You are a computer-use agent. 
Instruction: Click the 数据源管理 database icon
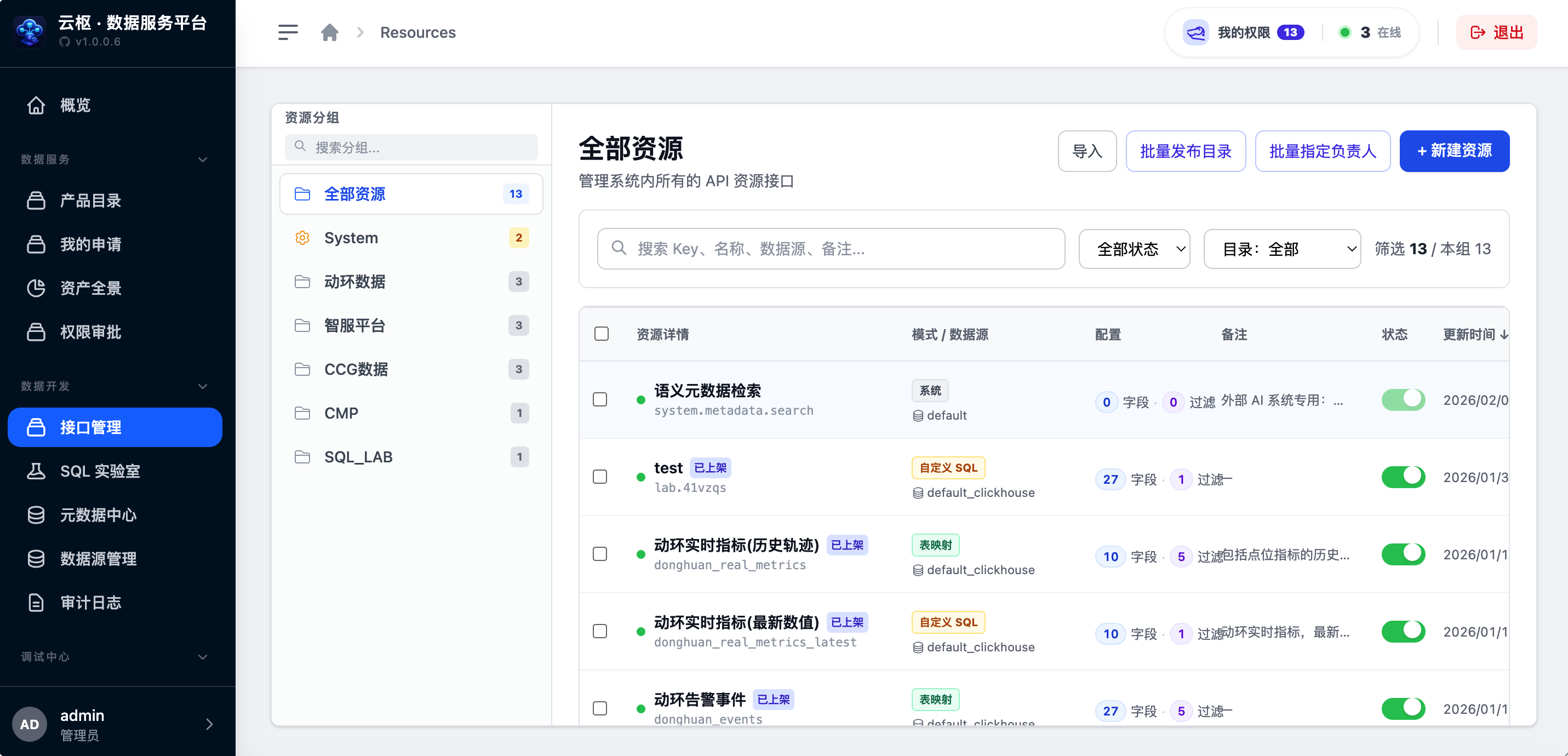point(36,559)
